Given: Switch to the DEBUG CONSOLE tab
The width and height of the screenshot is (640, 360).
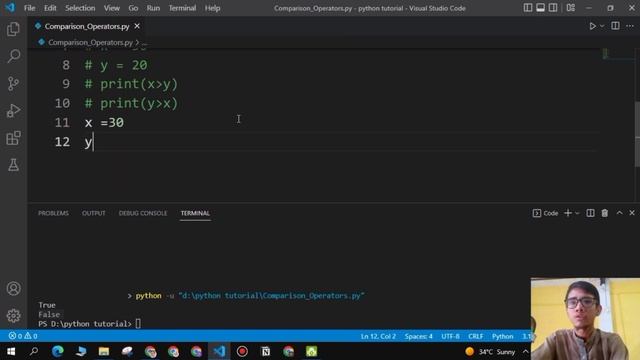Looking at the screenshot, I should point(143,213).
